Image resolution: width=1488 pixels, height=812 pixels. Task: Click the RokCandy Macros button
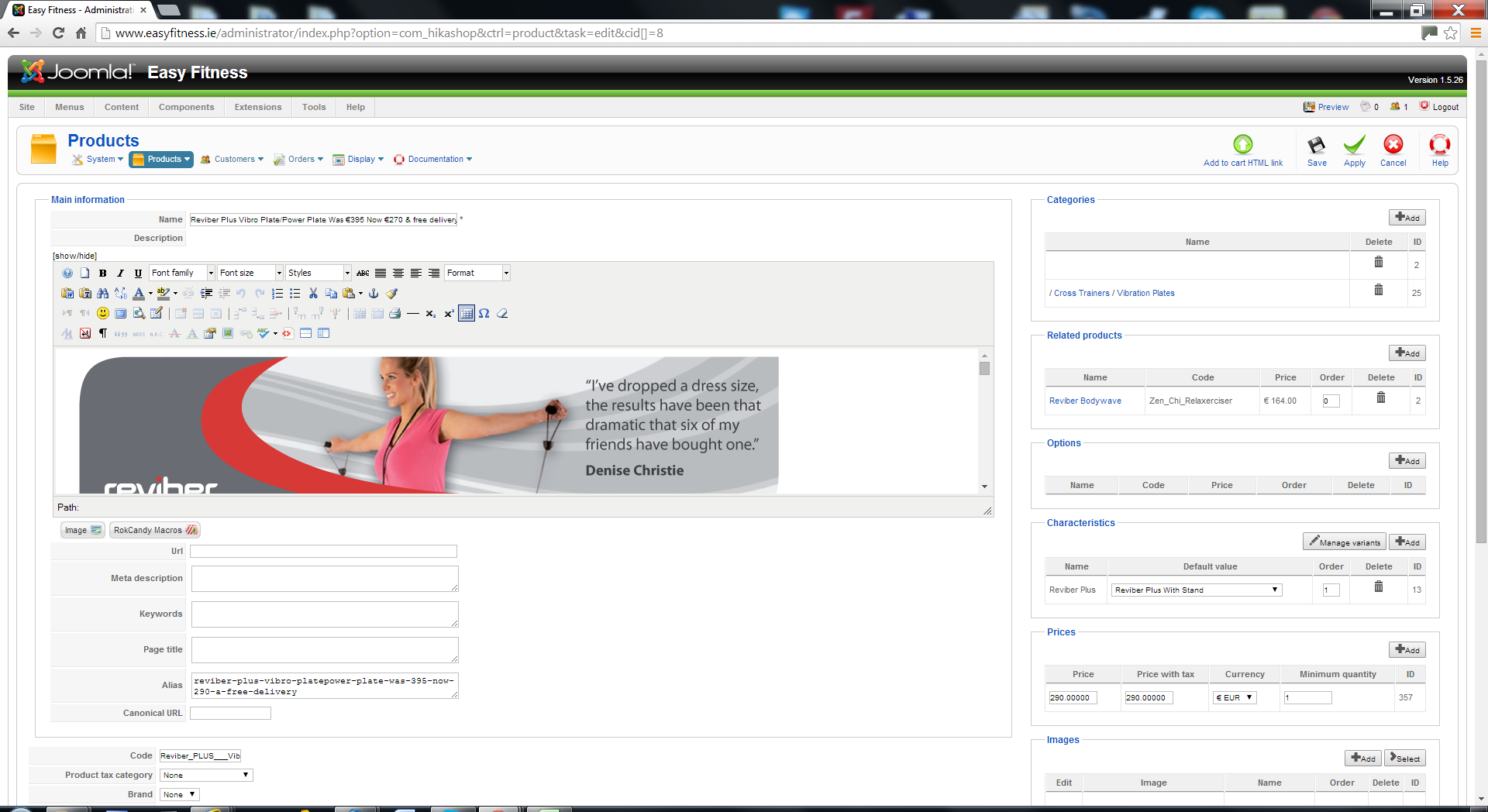pos(155,530)
